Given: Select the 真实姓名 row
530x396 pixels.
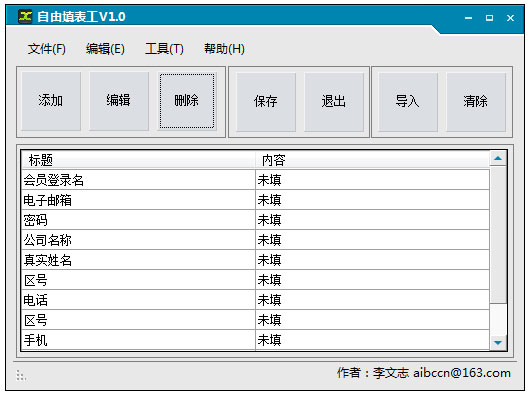Looking at the screenshot, I should [x=255, y=260].
